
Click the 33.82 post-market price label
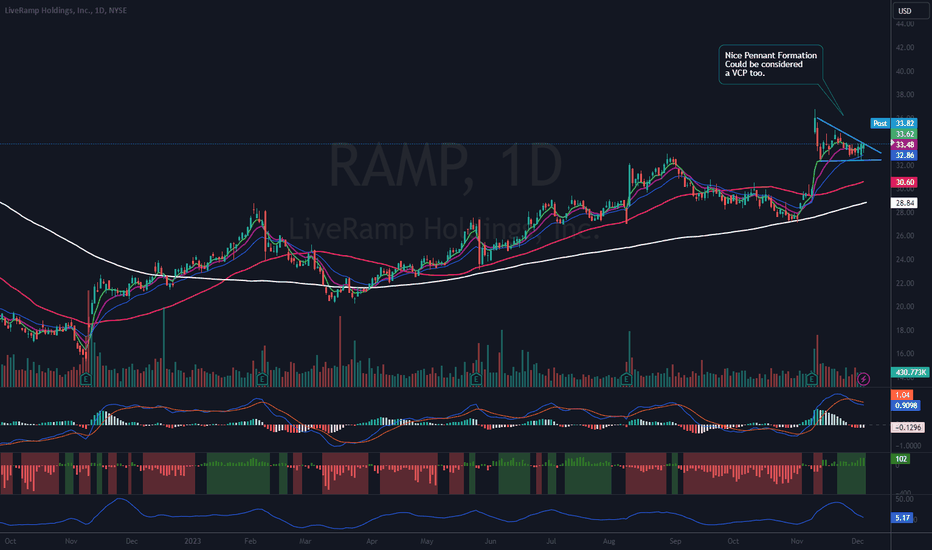coord(904,123)
